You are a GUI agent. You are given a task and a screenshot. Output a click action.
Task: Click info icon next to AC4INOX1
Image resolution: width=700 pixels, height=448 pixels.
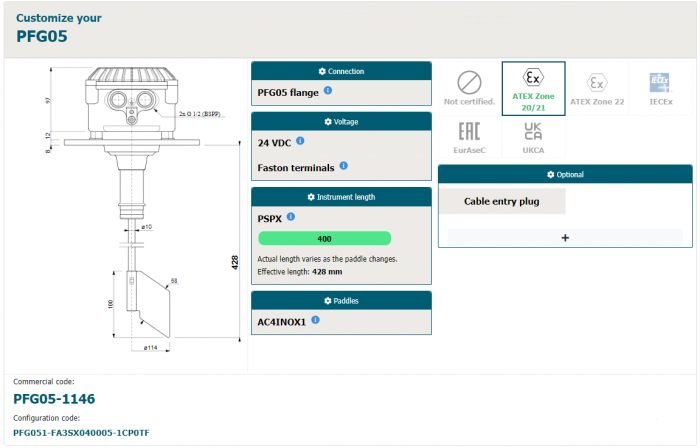coord(315,320)
